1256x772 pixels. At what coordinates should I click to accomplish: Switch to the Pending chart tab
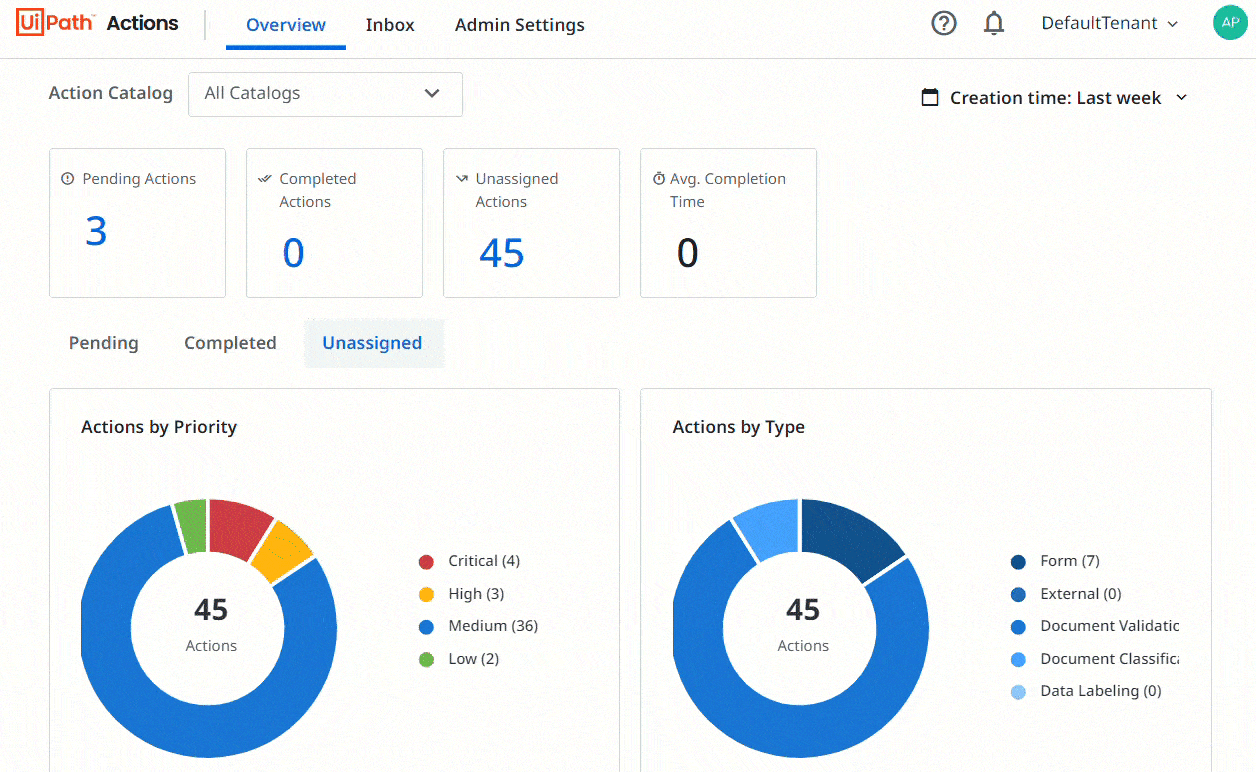click(103, 343)
